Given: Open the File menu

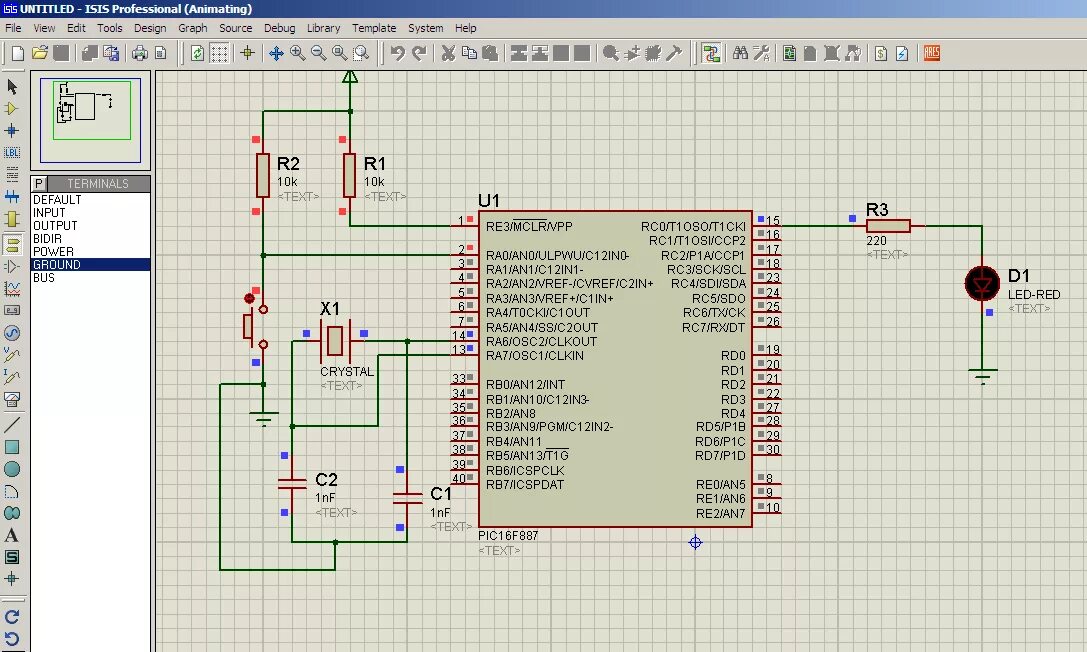Looking at the screenshot, I should [x=13, y=28].
